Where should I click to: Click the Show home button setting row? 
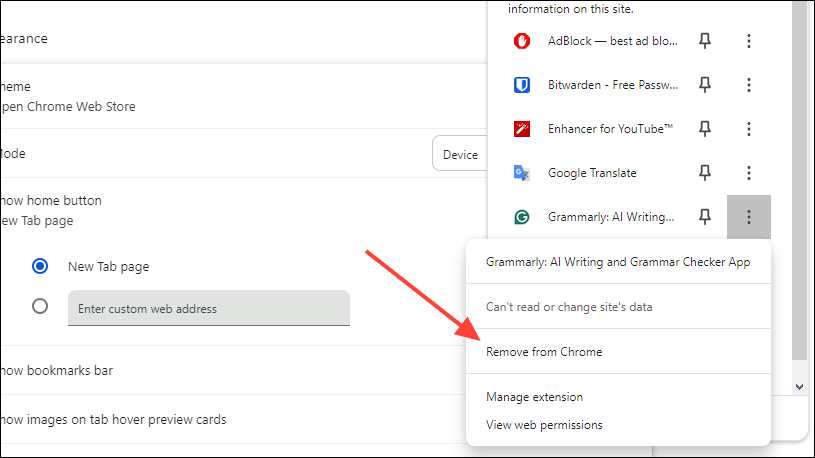[243, 211]
